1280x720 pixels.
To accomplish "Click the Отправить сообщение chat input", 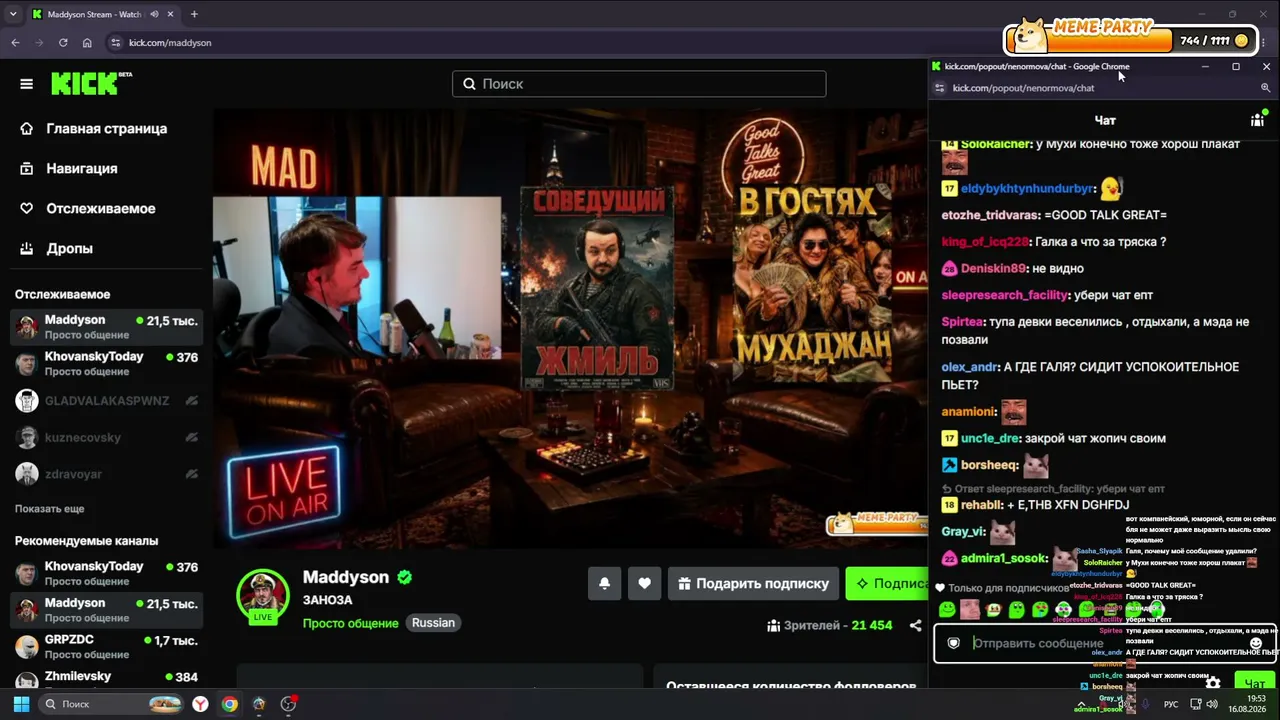I will tap(1105, 643).
